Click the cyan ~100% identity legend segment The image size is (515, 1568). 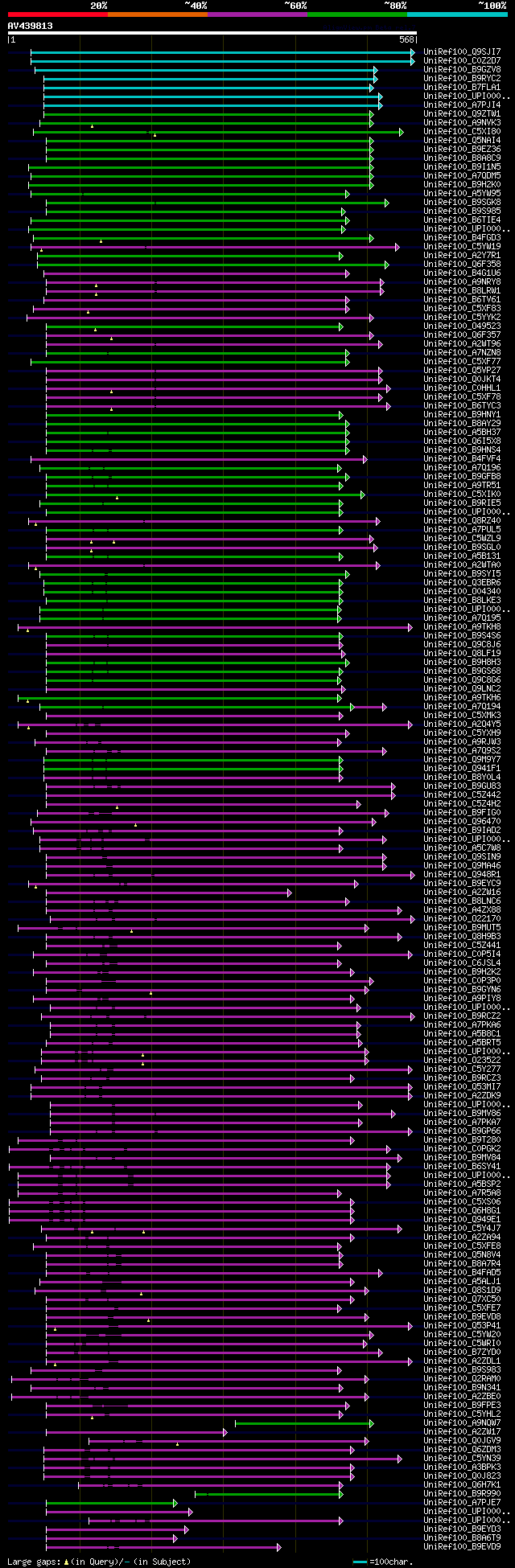pos(457,14)
